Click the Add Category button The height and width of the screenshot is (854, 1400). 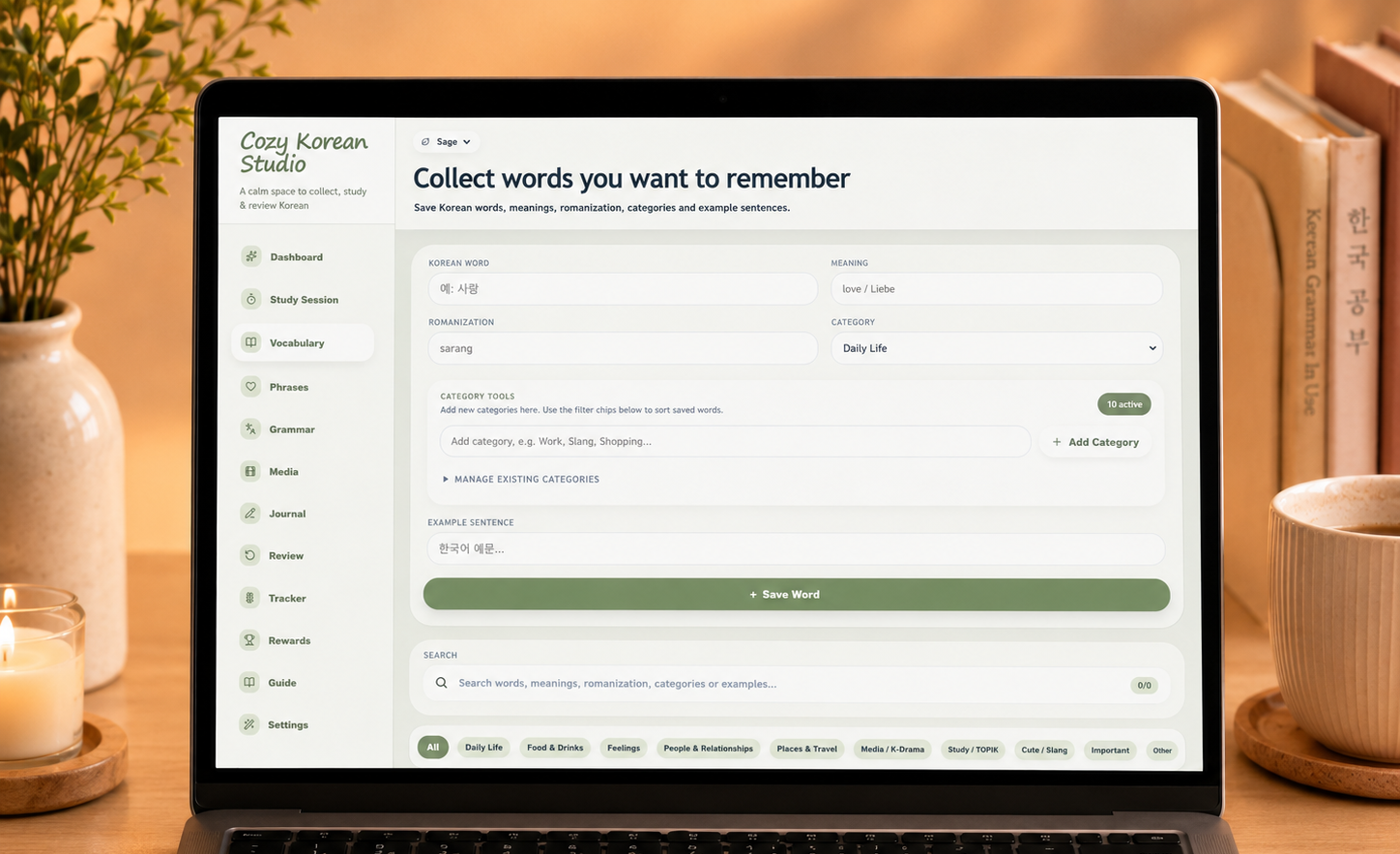[x=1095, y=442]
